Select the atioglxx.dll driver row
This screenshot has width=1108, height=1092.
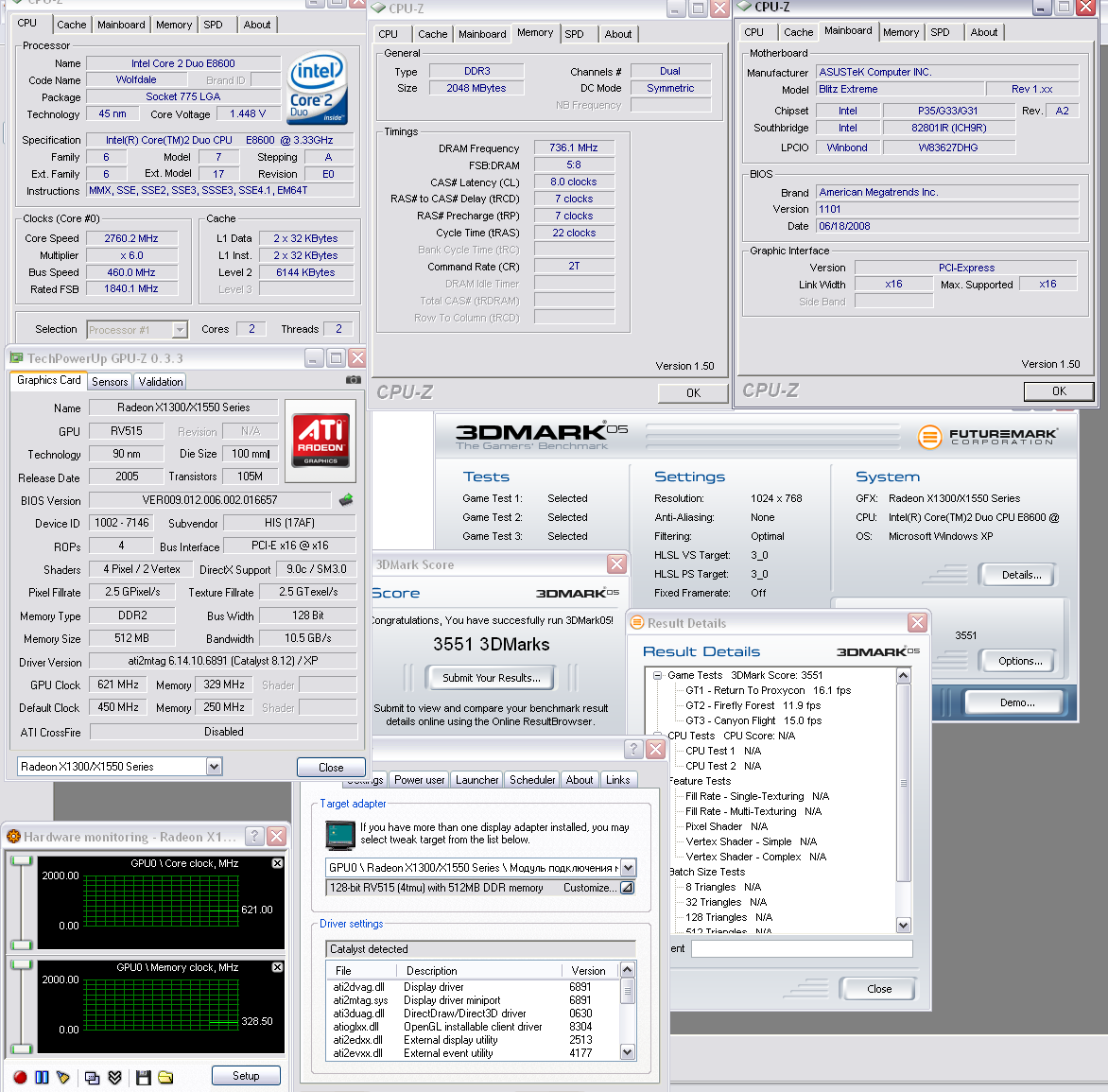click(472, 1026)
